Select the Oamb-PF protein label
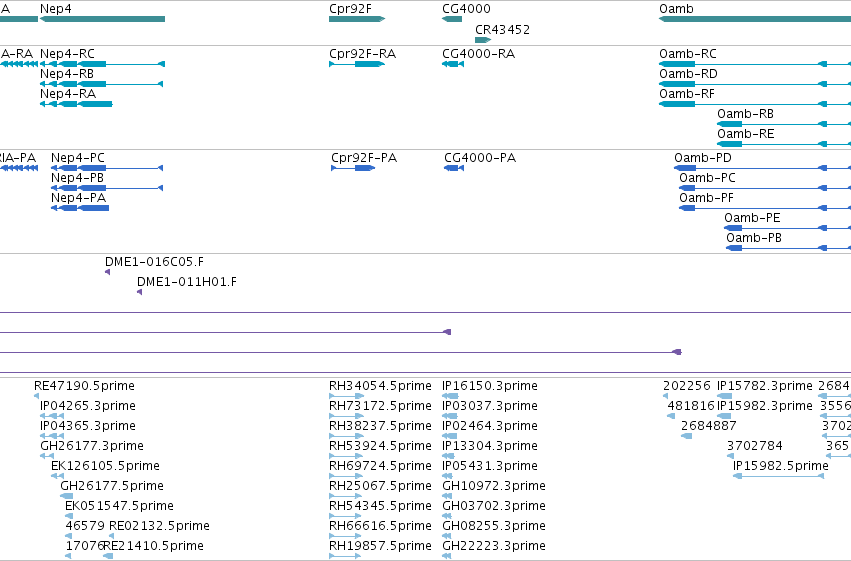The width and height of the screenshot is (851, 561). pos(706,198)
